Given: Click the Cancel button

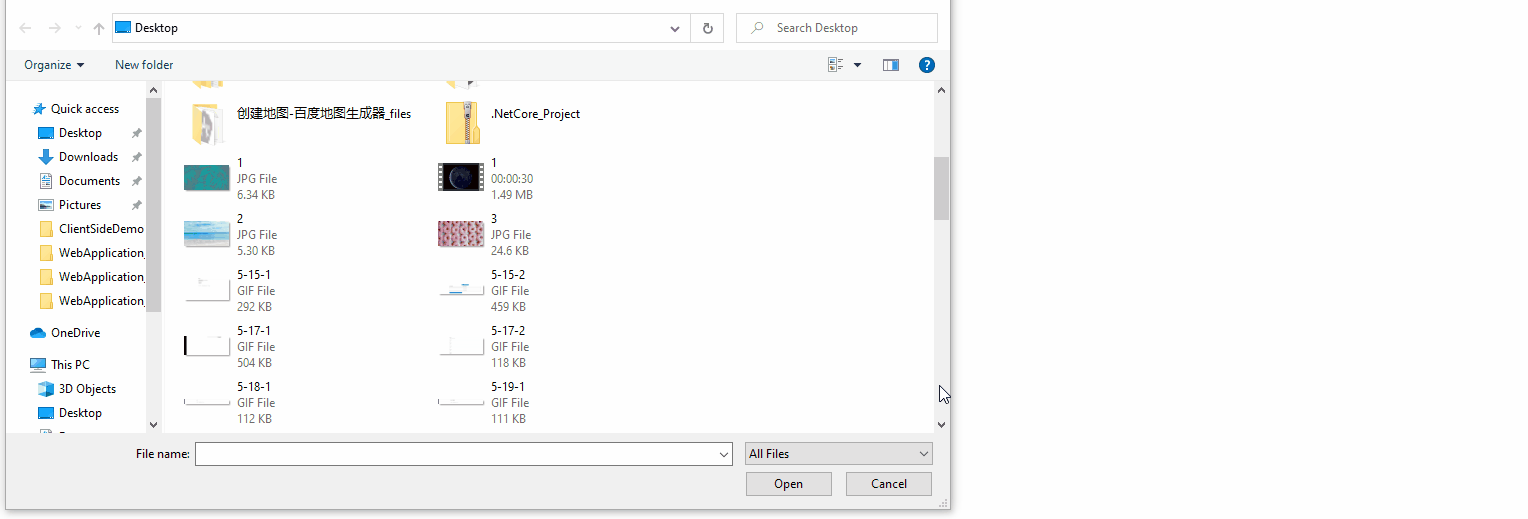Looking at the screenshot, I should pyautogui.click(x=889, y=484).
